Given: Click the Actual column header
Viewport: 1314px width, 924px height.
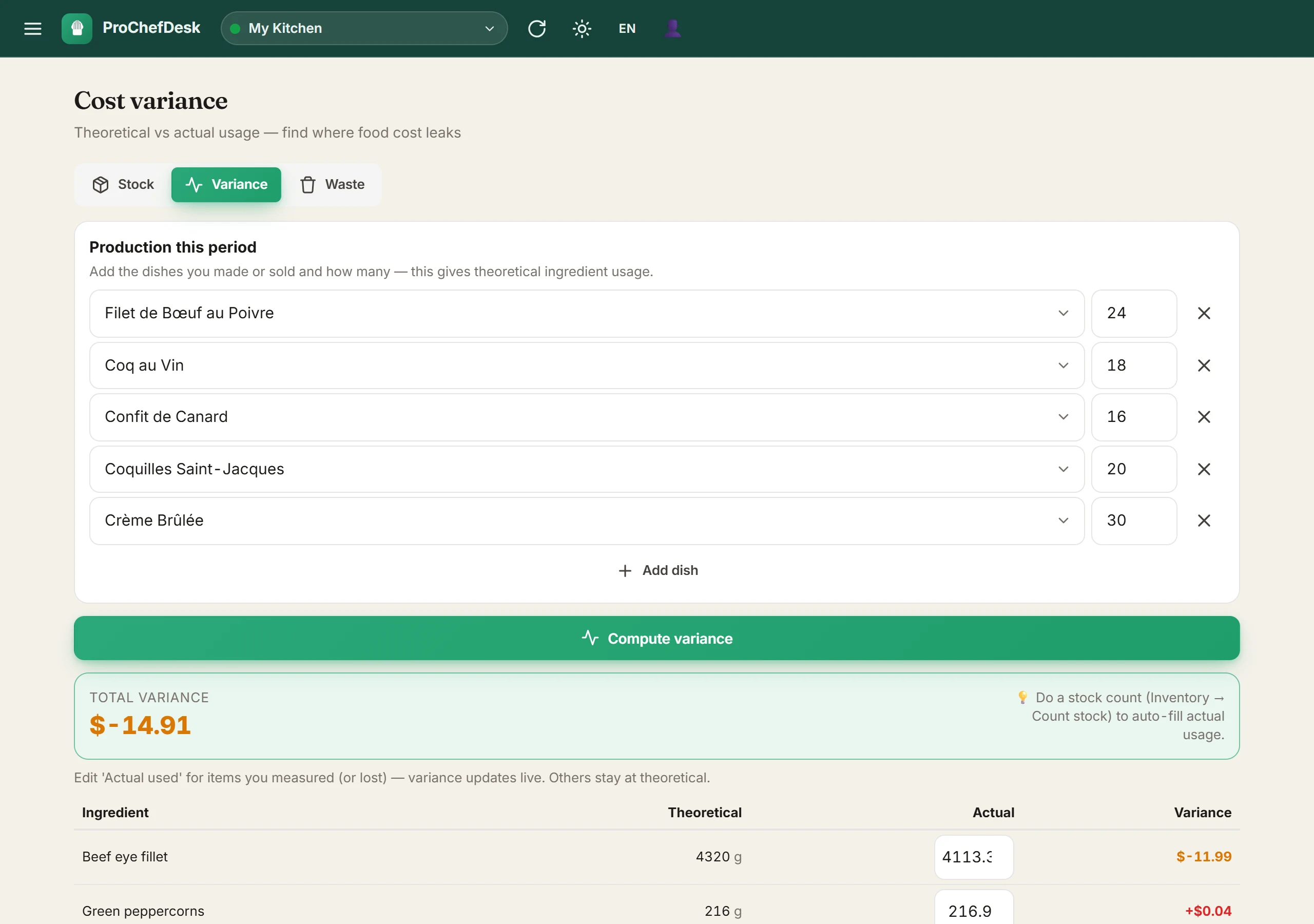Looking at the screenshot, I should (x=993, y=813).
